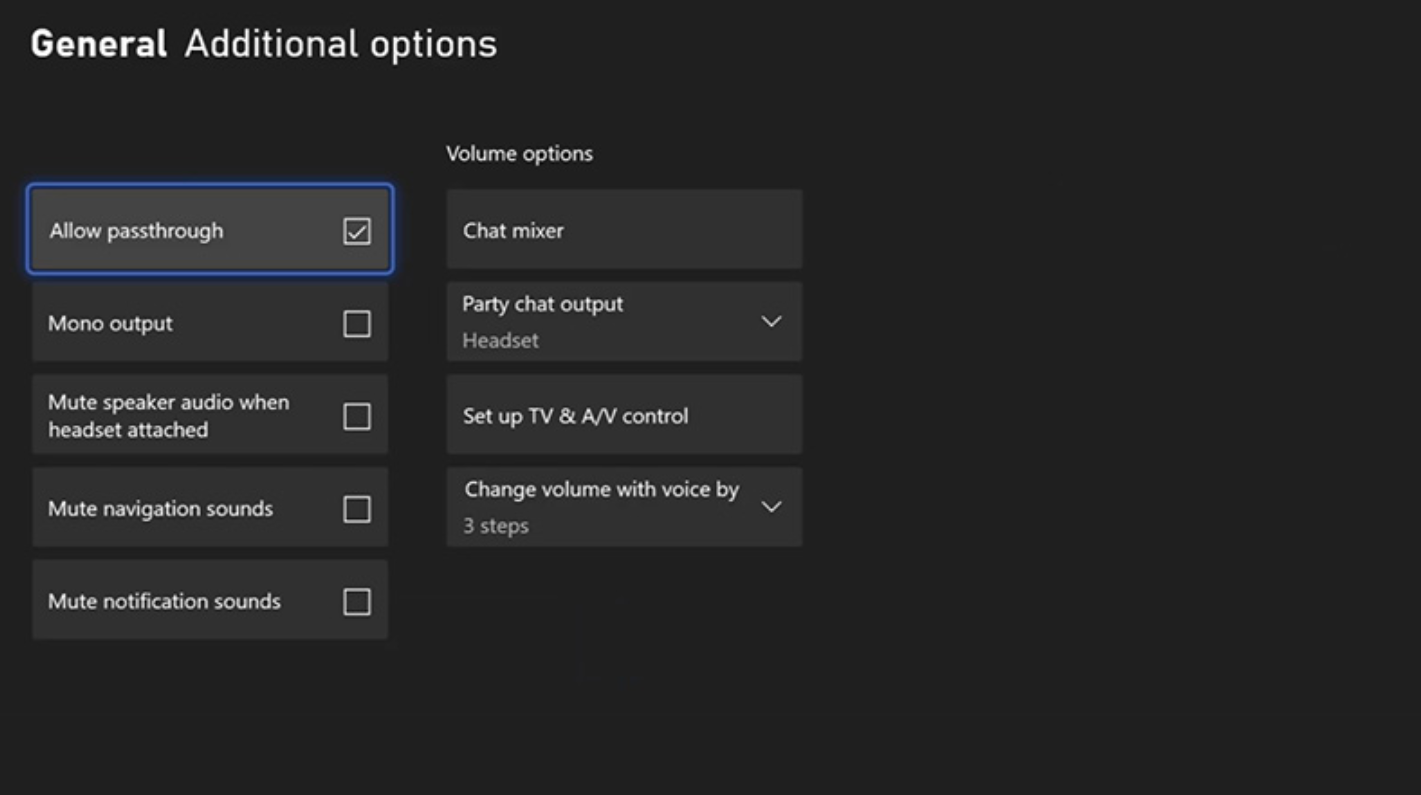Screen dimensions: 1421x795
Task: Enable the Mono output checkbox
Action: tap(357, 324)
